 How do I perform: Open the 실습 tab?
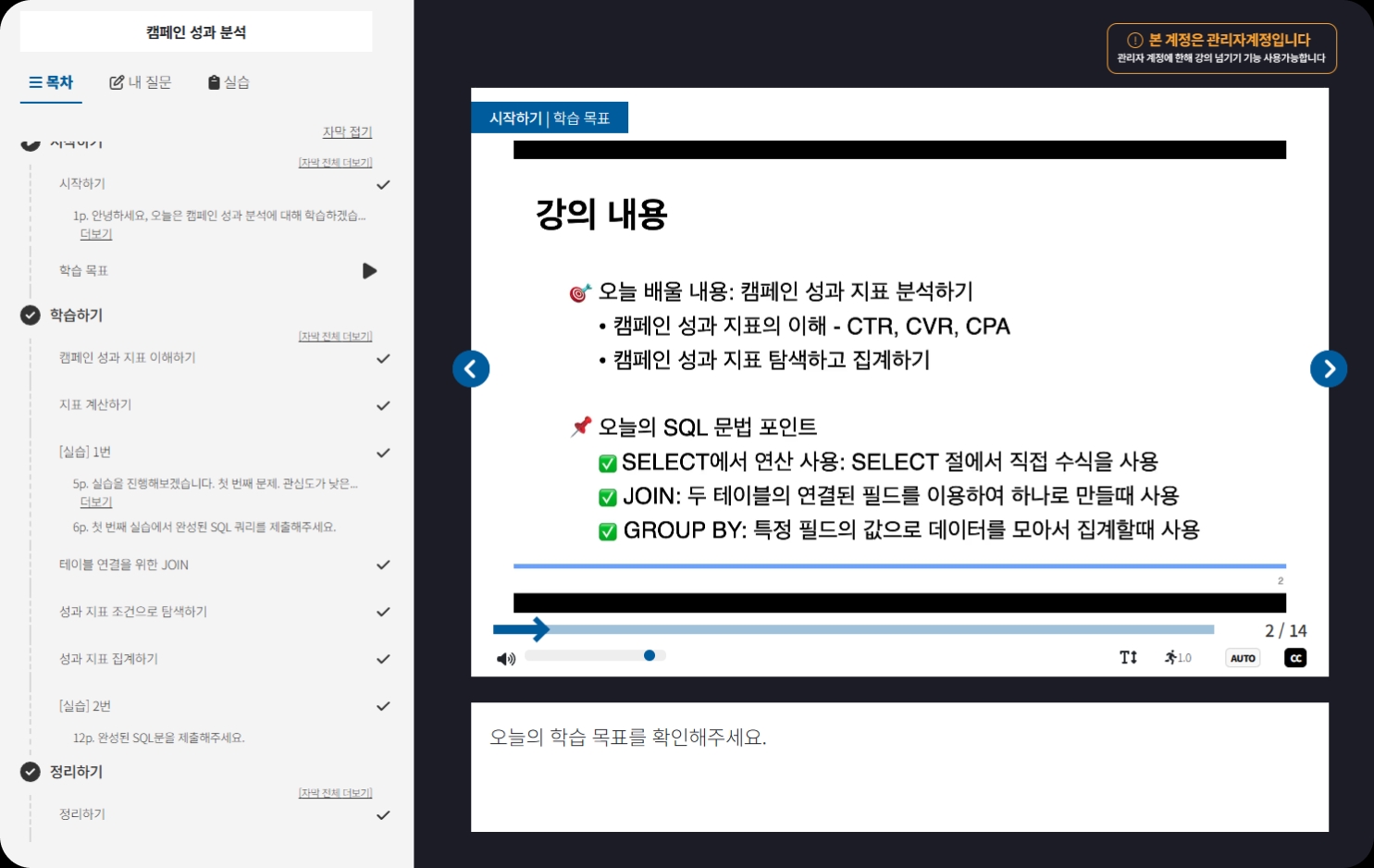coord(229,82)
